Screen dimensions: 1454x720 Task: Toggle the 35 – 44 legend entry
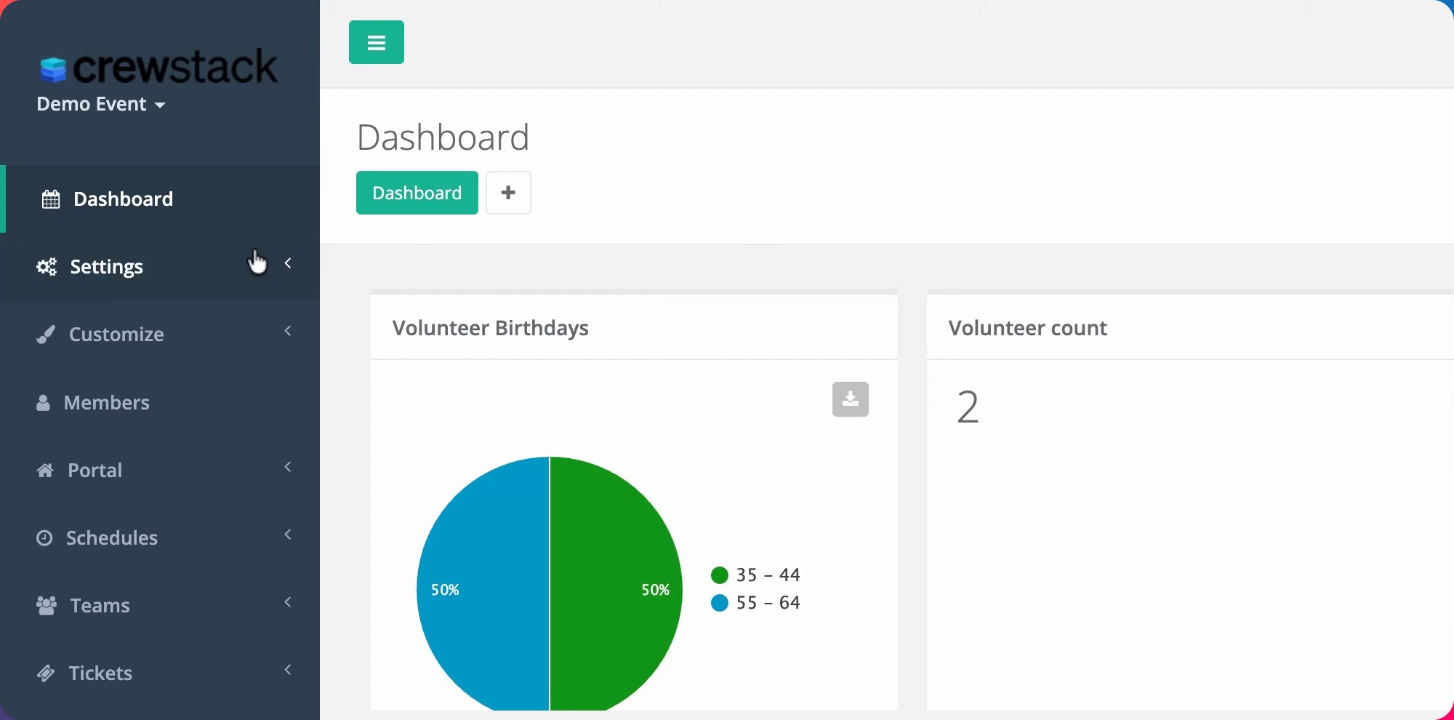[x=756, y=575]
